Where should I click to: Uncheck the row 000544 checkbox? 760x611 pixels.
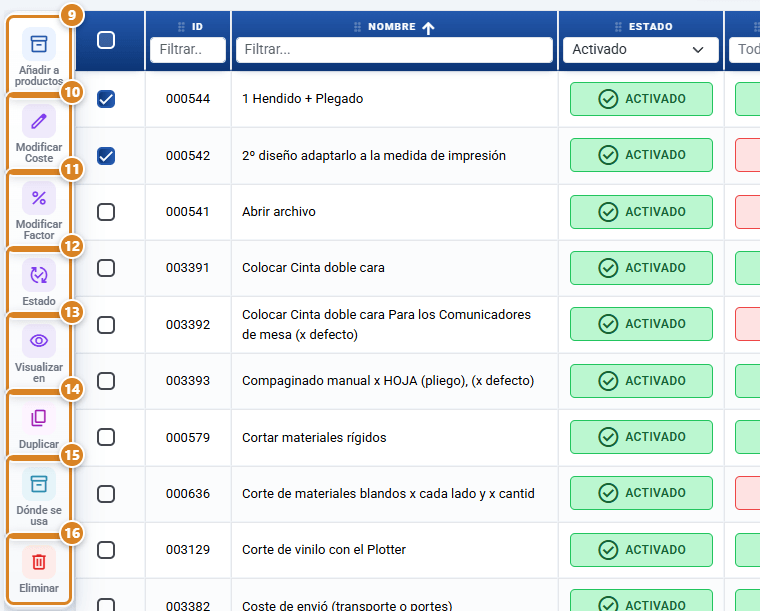[x=106, y=99]
